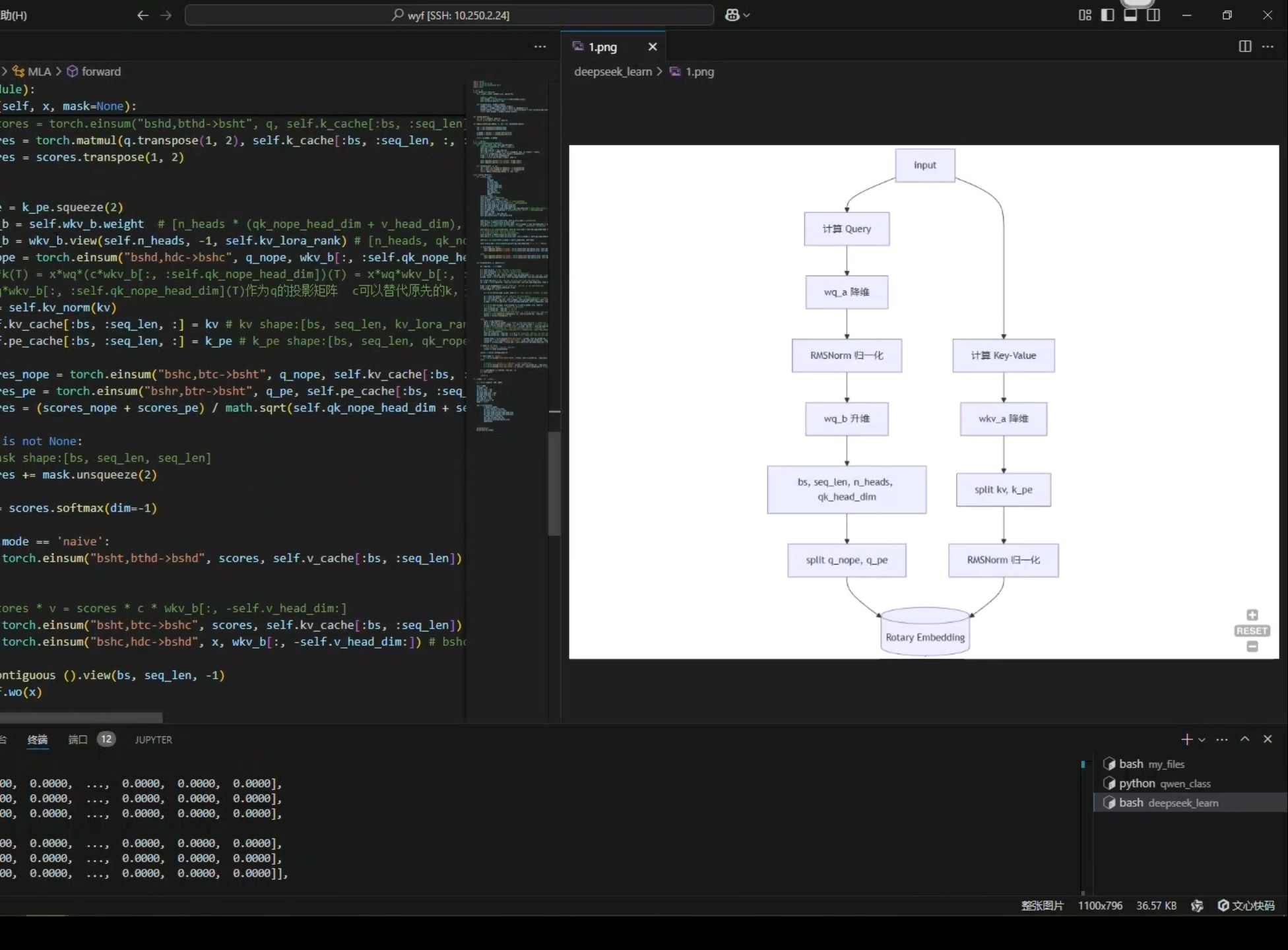Open the new terminal profile dropdown arrow

tap(1202, 740)
